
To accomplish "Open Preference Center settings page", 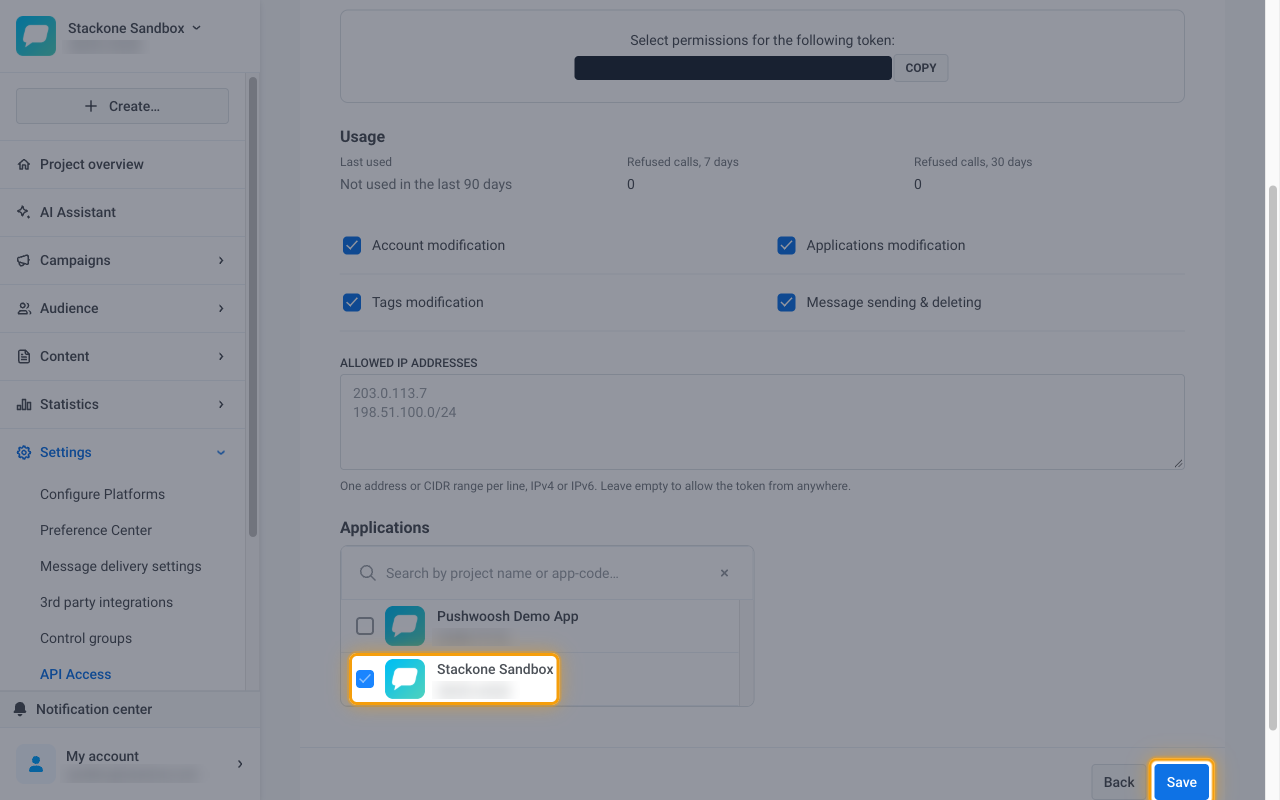I will (x=96, y=530).
